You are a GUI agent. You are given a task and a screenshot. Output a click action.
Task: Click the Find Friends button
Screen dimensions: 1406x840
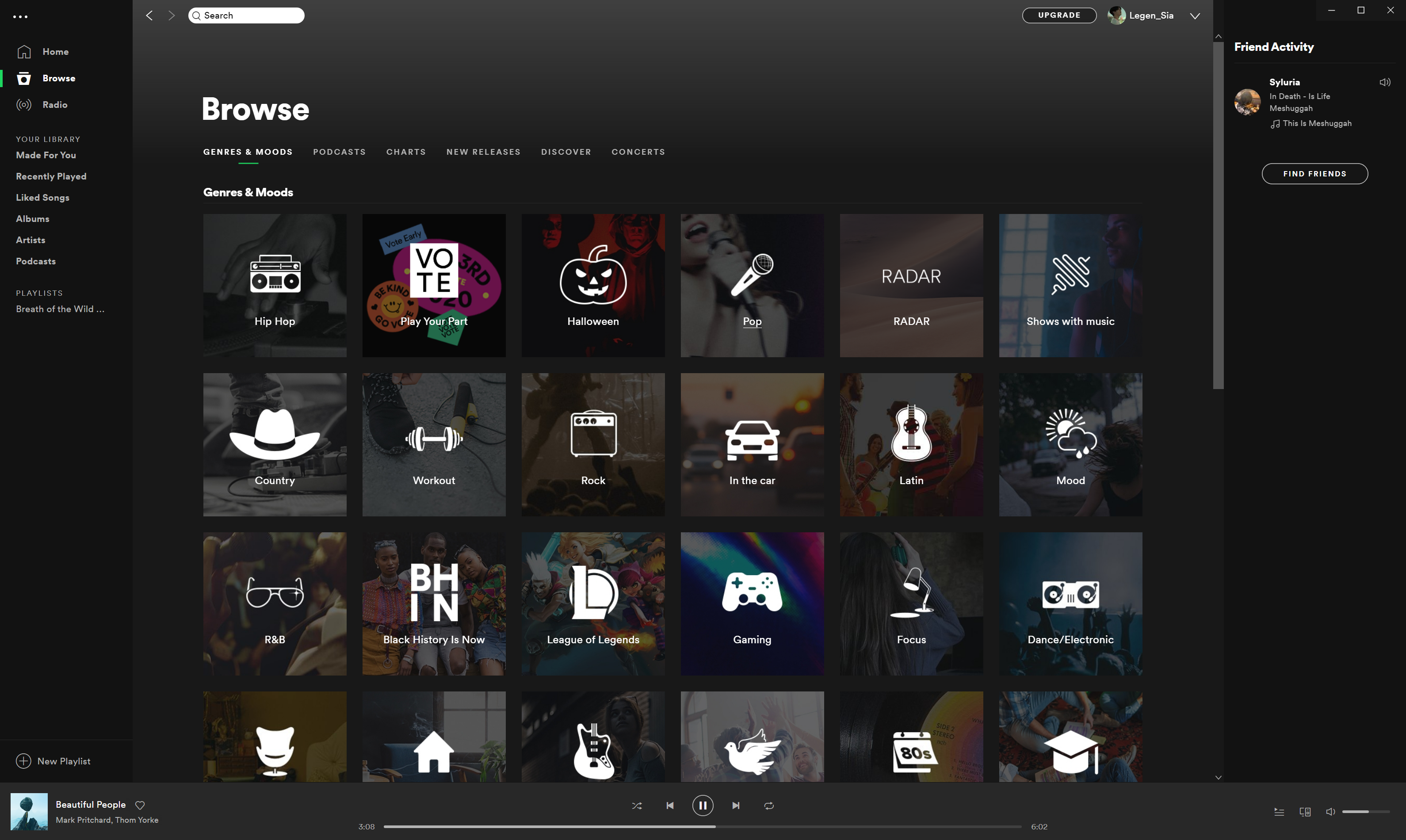tap(1314, 174)
